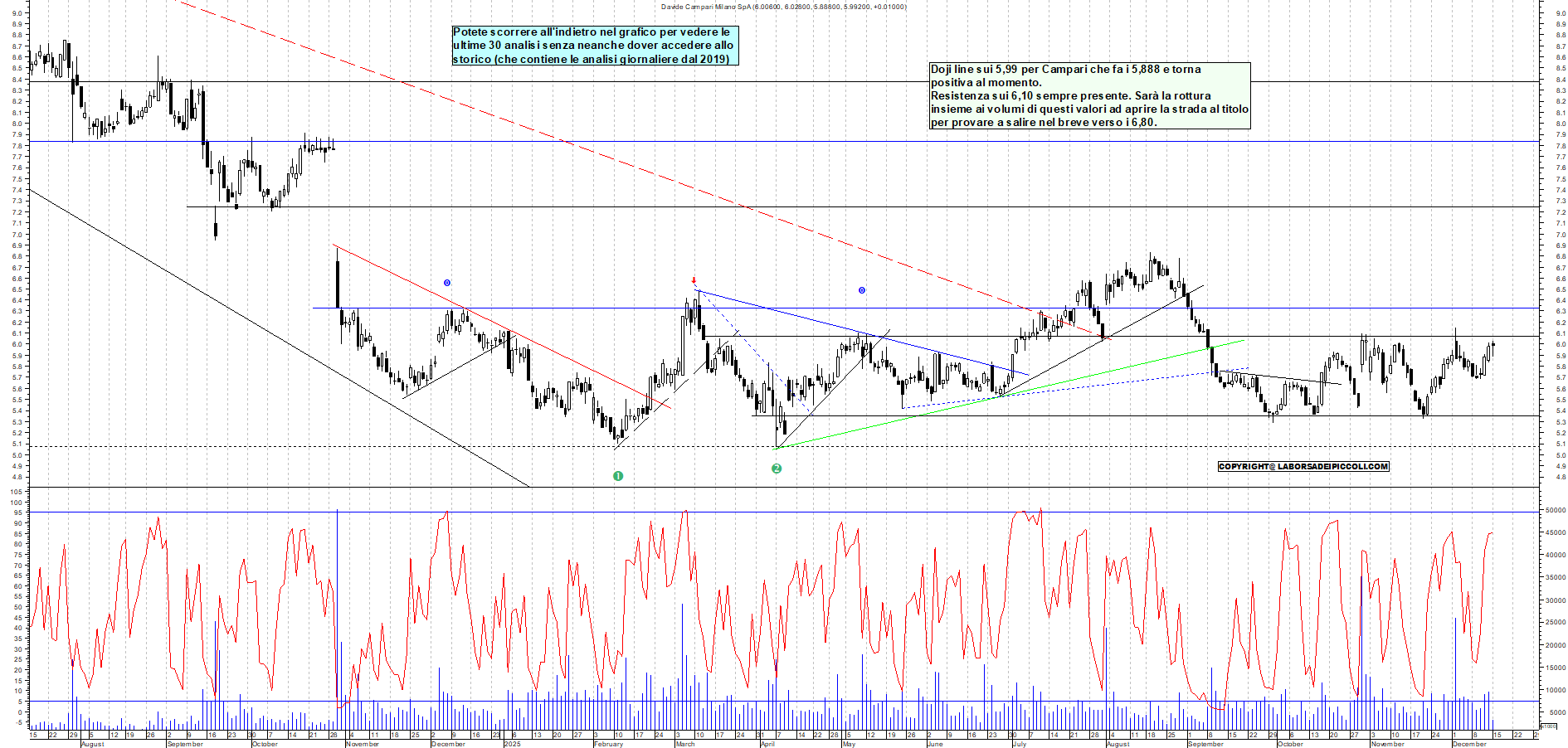Click the July label on the date axis
Image resolution: width=1568 pixels, height=748 pixels.
tap(1019, 744)
